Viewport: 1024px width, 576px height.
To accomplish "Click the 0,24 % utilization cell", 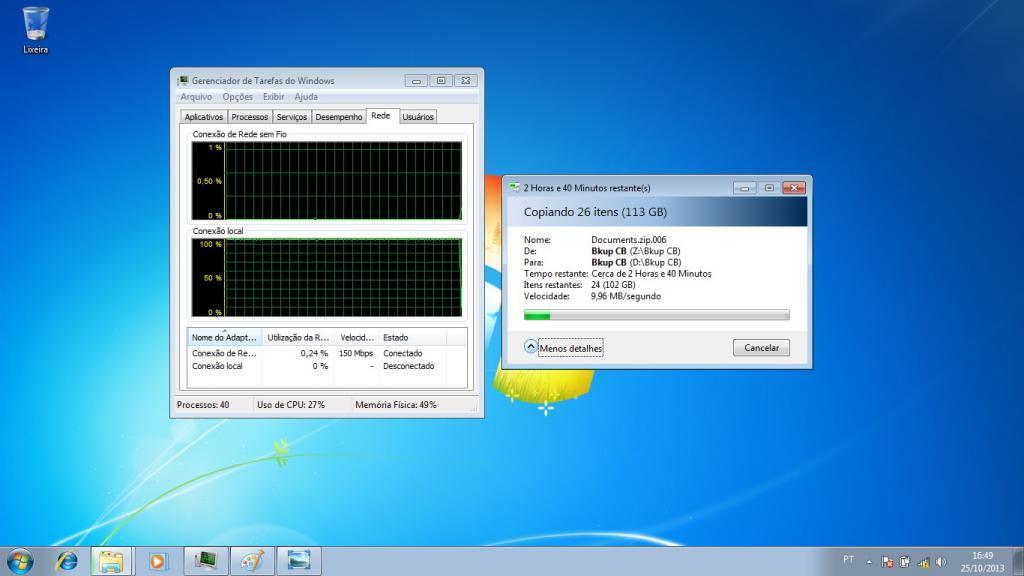I will coord(314,353).
